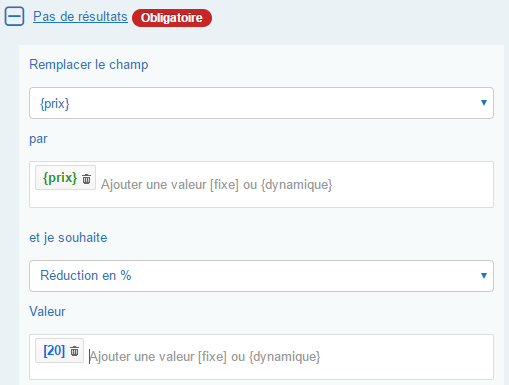Click the Remplacer le champ label
The height and width of the screenshot is (385, 509).
(89, 64)
